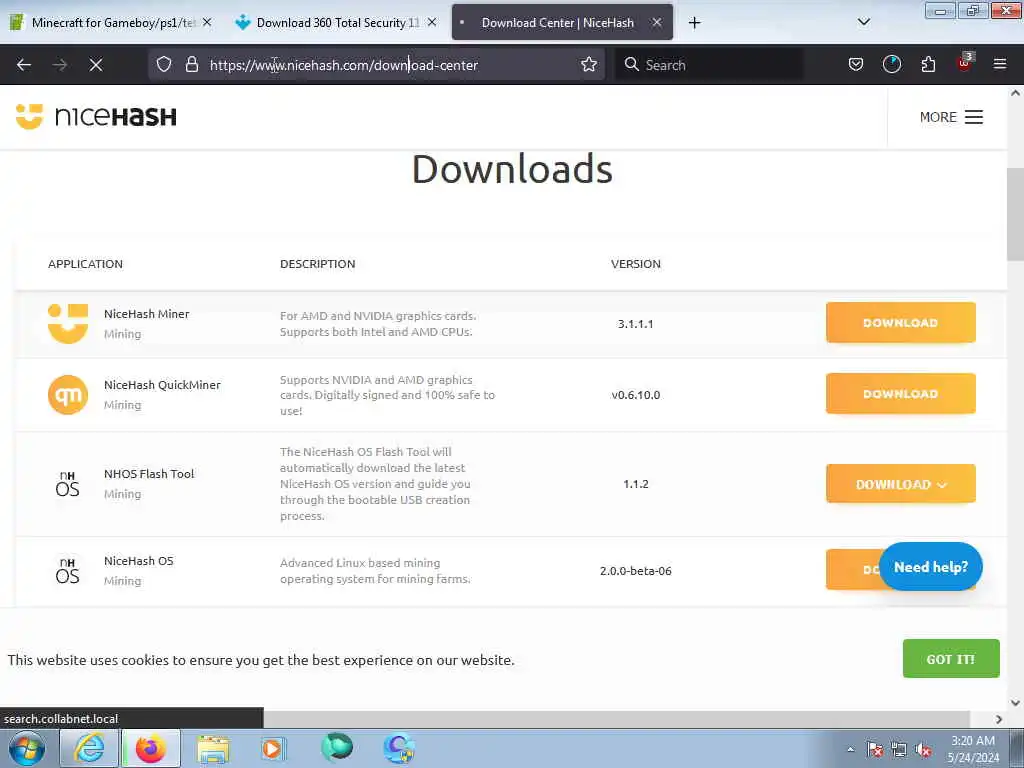Click the vertical page scrollbar thumb
The width and height of the screenshot is (1024, 768).
pos(1015,214)
